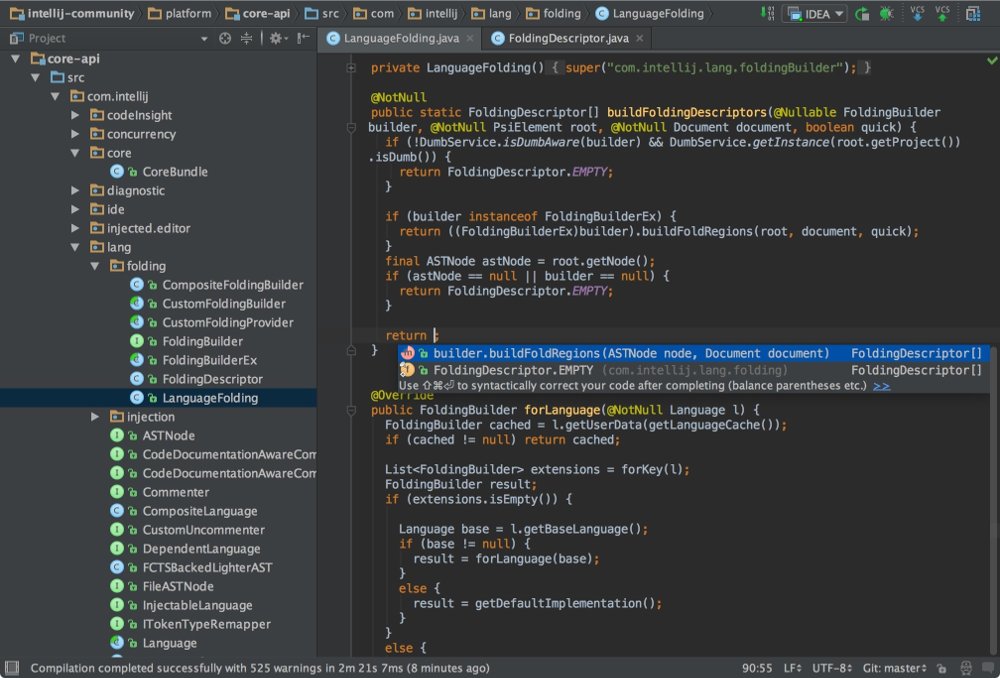Click scroll from source target icon

(x=225, y=38)
